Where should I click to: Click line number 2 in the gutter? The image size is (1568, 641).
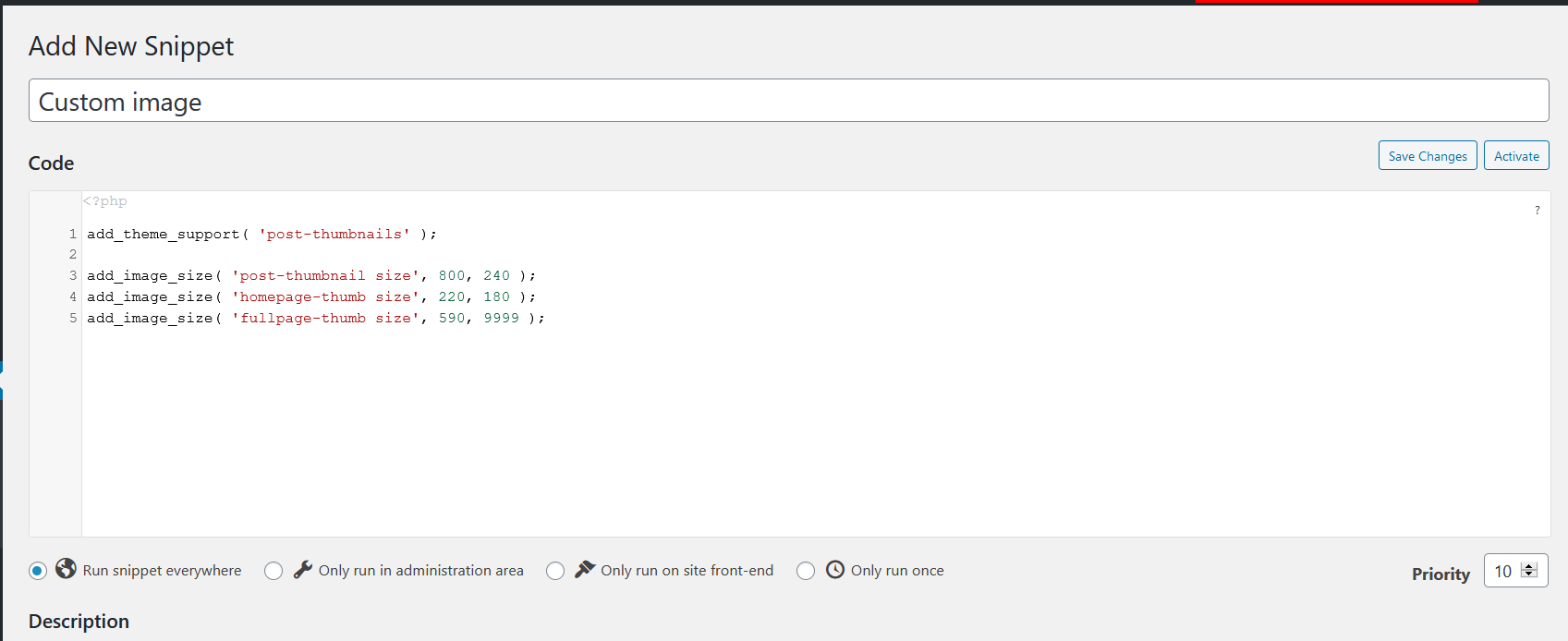[73, 254]
